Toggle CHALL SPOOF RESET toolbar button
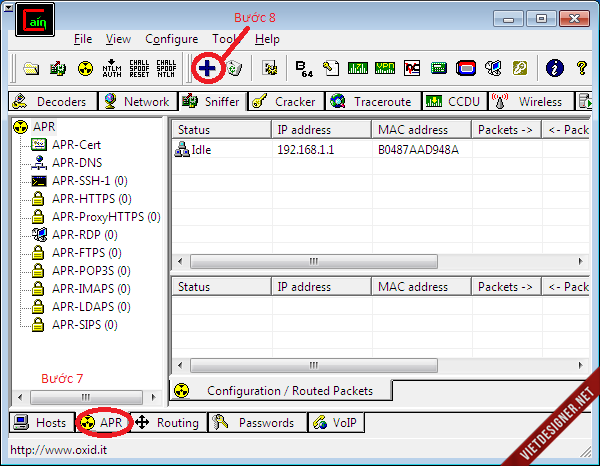This screenshot has height=466, width=600. [139, 68]
